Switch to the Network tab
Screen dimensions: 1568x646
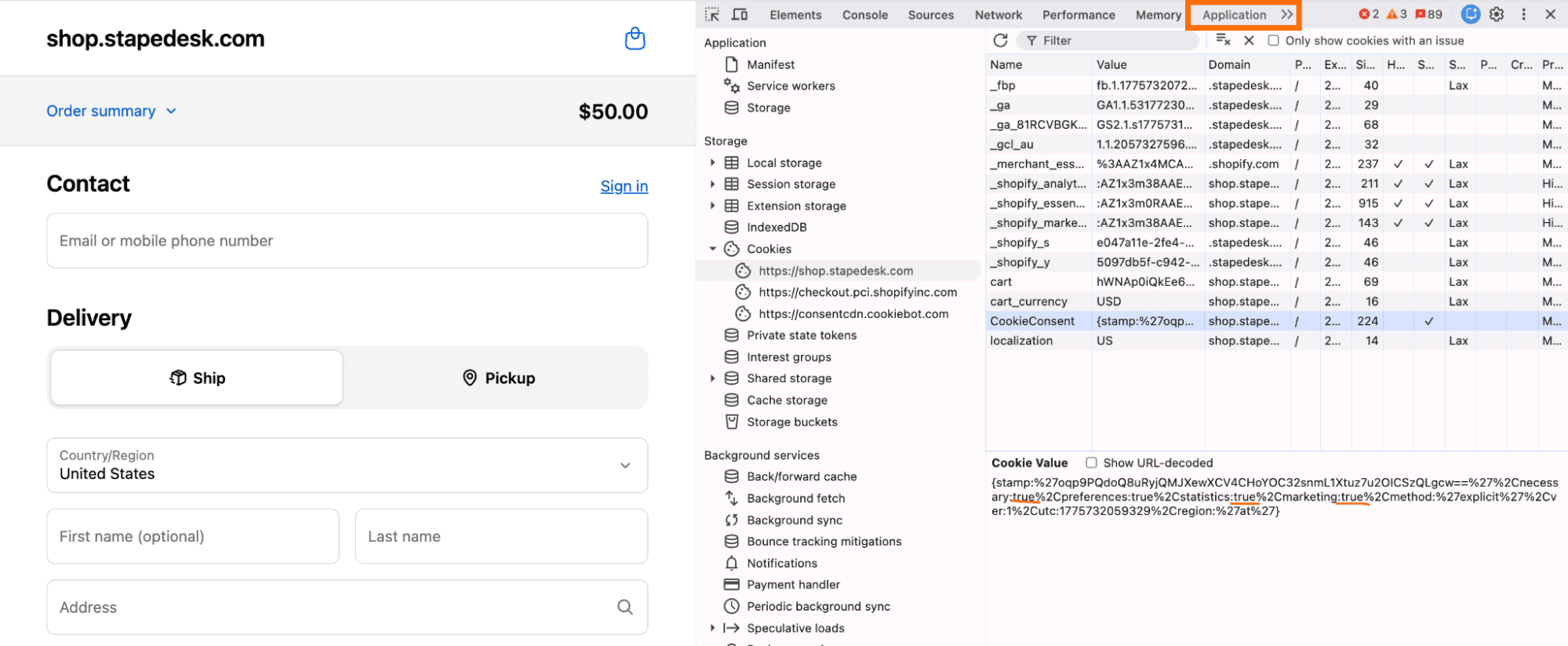click(x=999, y=15)
